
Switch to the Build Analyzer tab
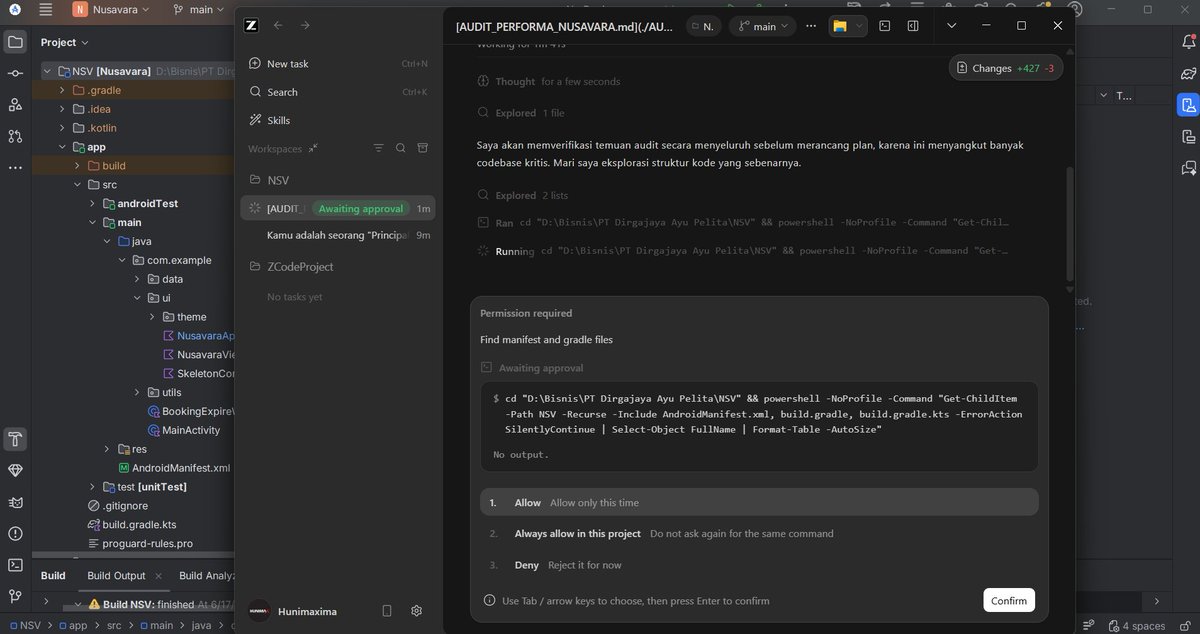click(206, 575)
